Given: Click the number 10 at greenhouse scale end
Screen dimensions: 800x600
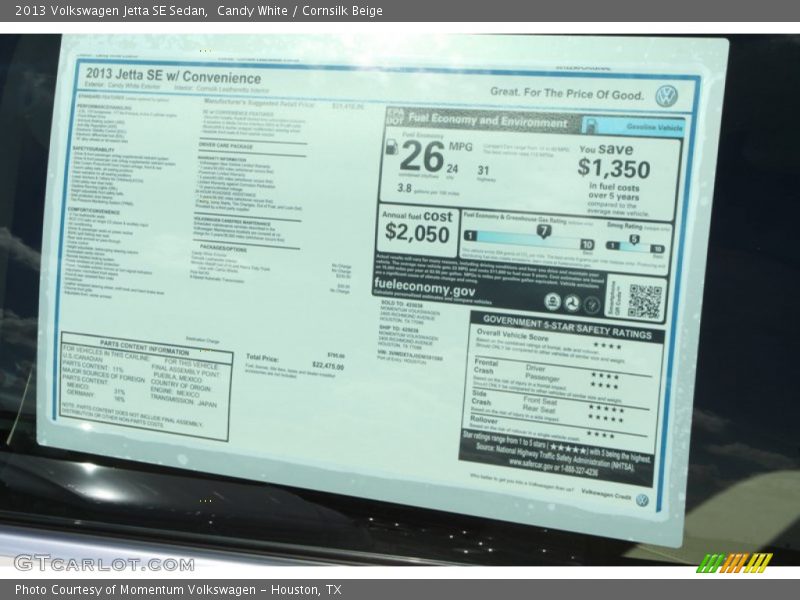Looking at the screenshot, I should pos(587,244).
